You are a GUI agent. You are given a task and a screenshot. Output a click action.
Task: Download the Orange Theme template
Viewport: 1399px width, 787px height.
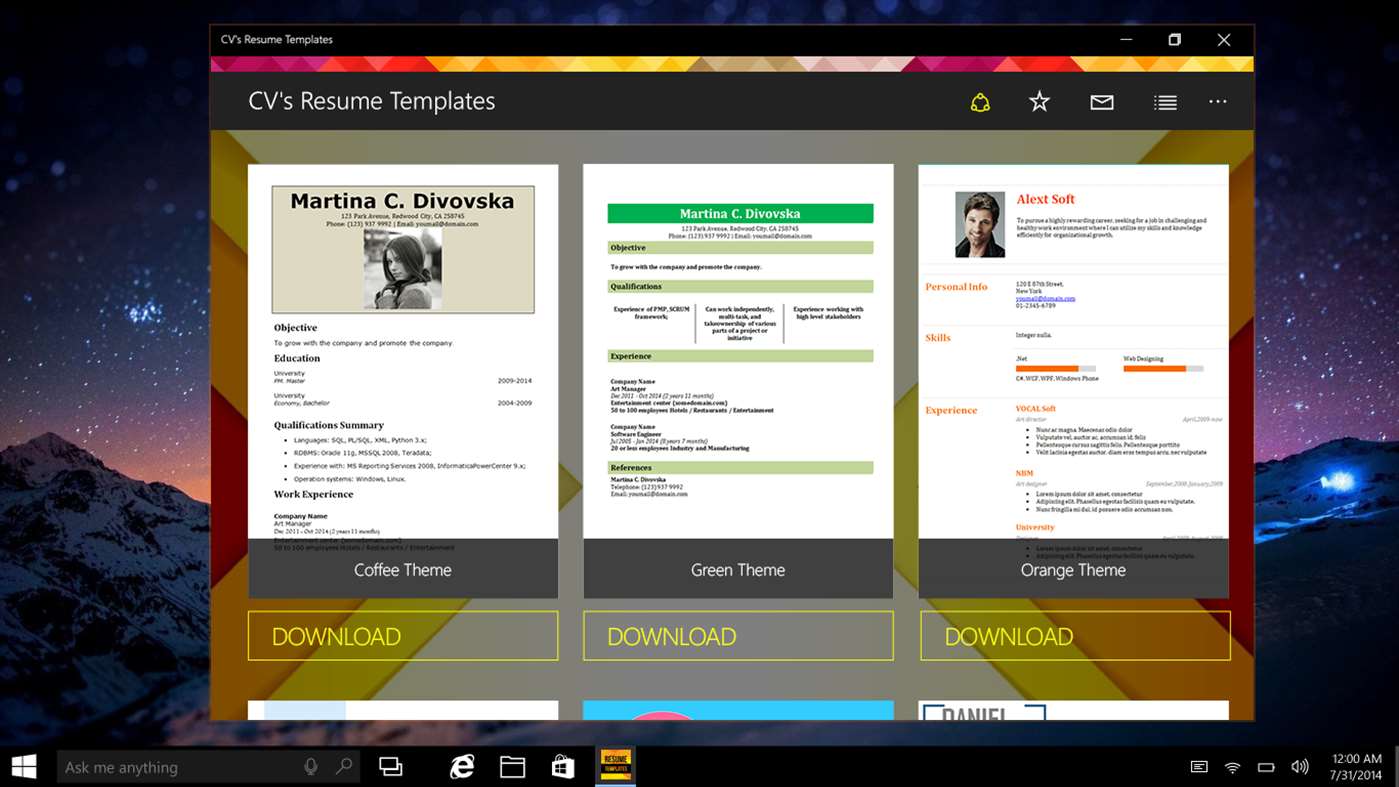click(1075, 636)
